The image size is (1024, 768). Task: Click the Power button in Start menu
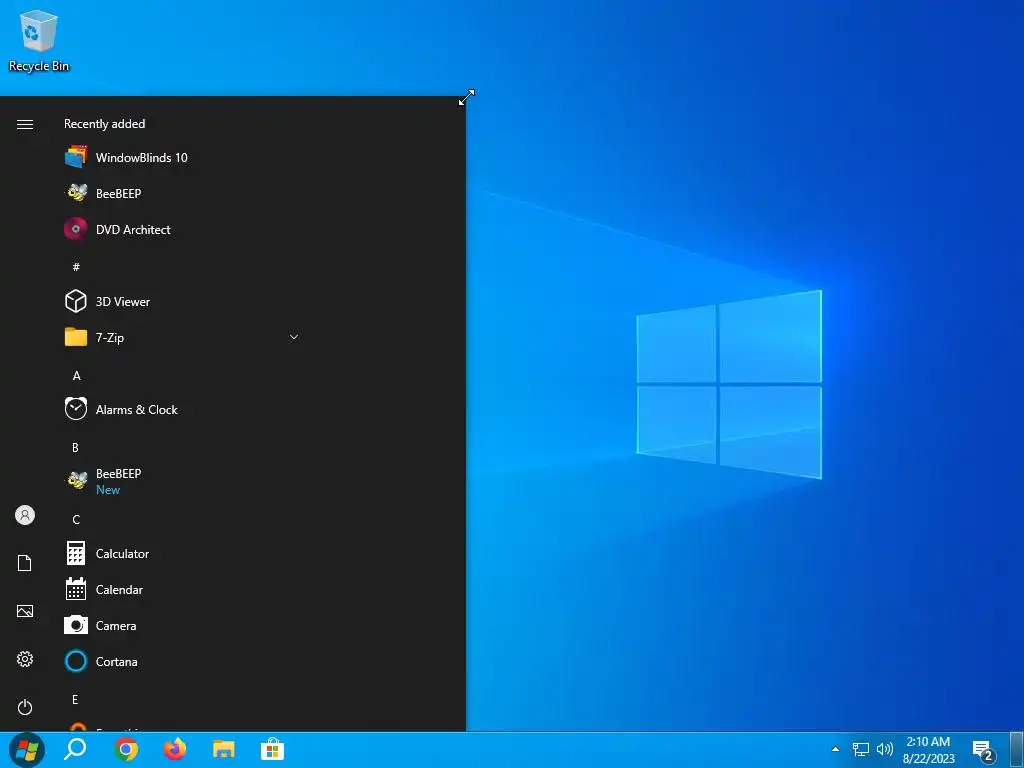25,707
